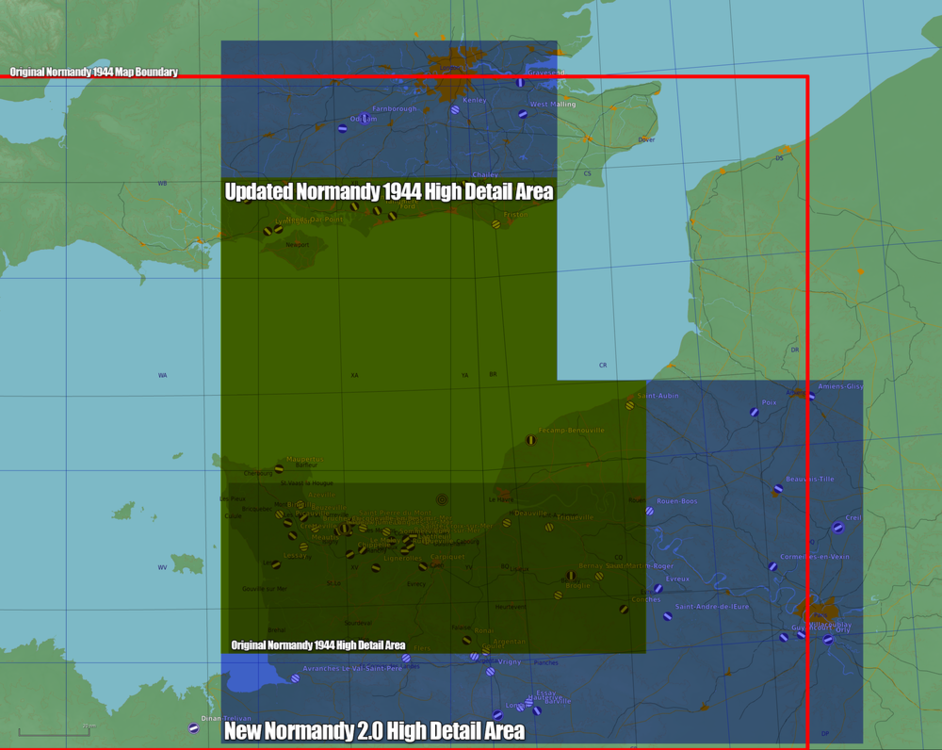Click the Rouen-Boos airfield roundel
Screen dimensions: 942x750
tap(649, 510)
